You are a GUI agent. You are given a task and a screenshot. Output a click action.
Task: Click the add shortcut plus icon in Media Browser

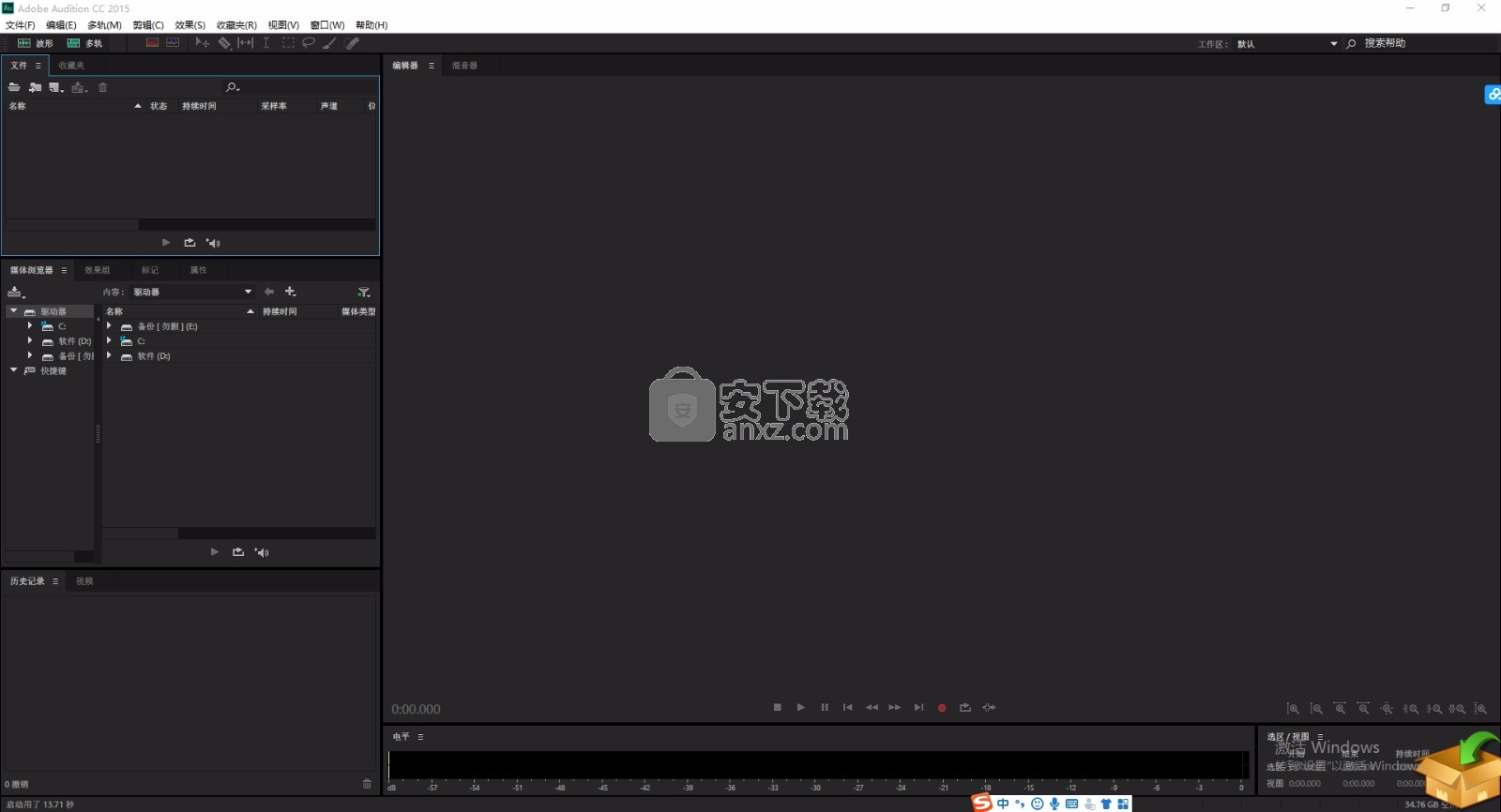(291, 292)
